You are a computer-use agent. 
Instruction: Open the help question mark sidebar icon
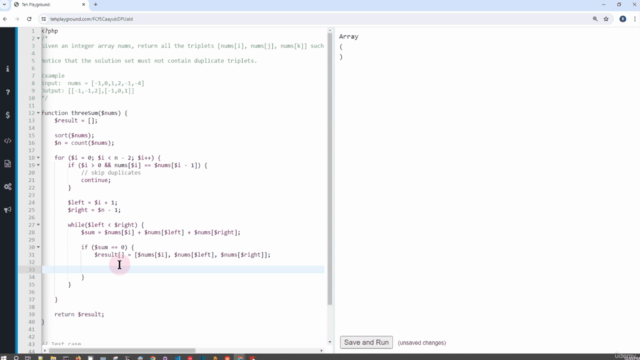(8, 92)
